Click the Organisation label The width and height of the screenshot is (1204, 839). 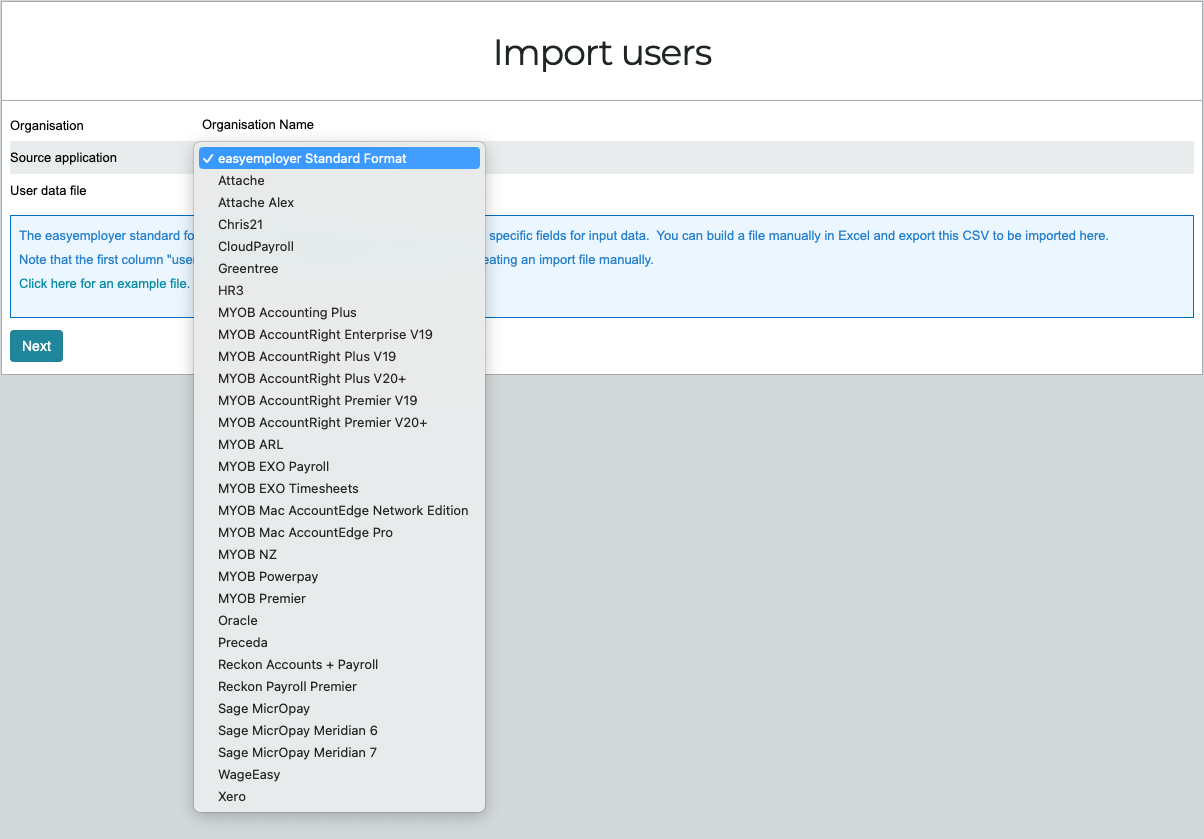47,126
